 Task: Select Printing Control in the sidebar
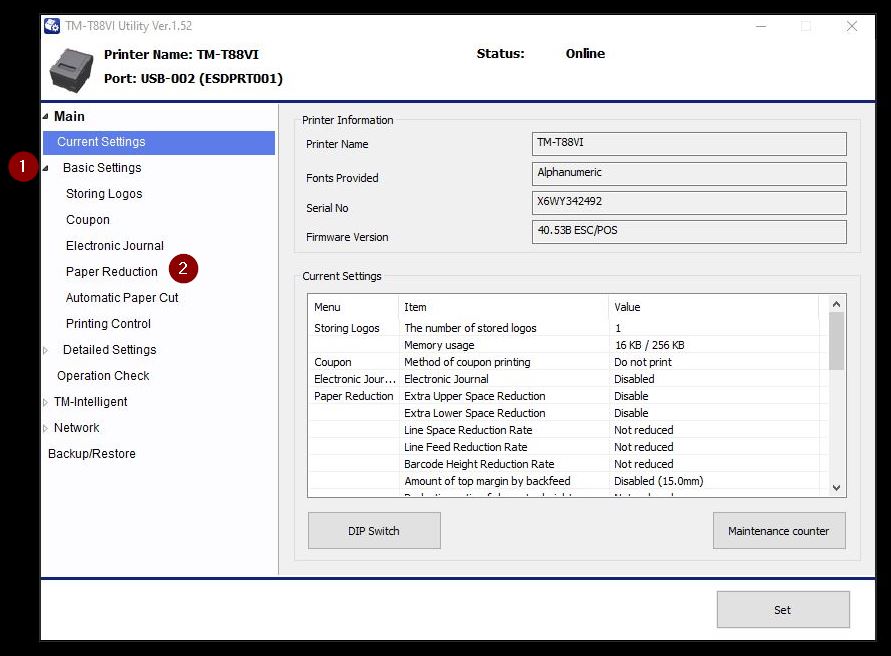pos(109,323)
